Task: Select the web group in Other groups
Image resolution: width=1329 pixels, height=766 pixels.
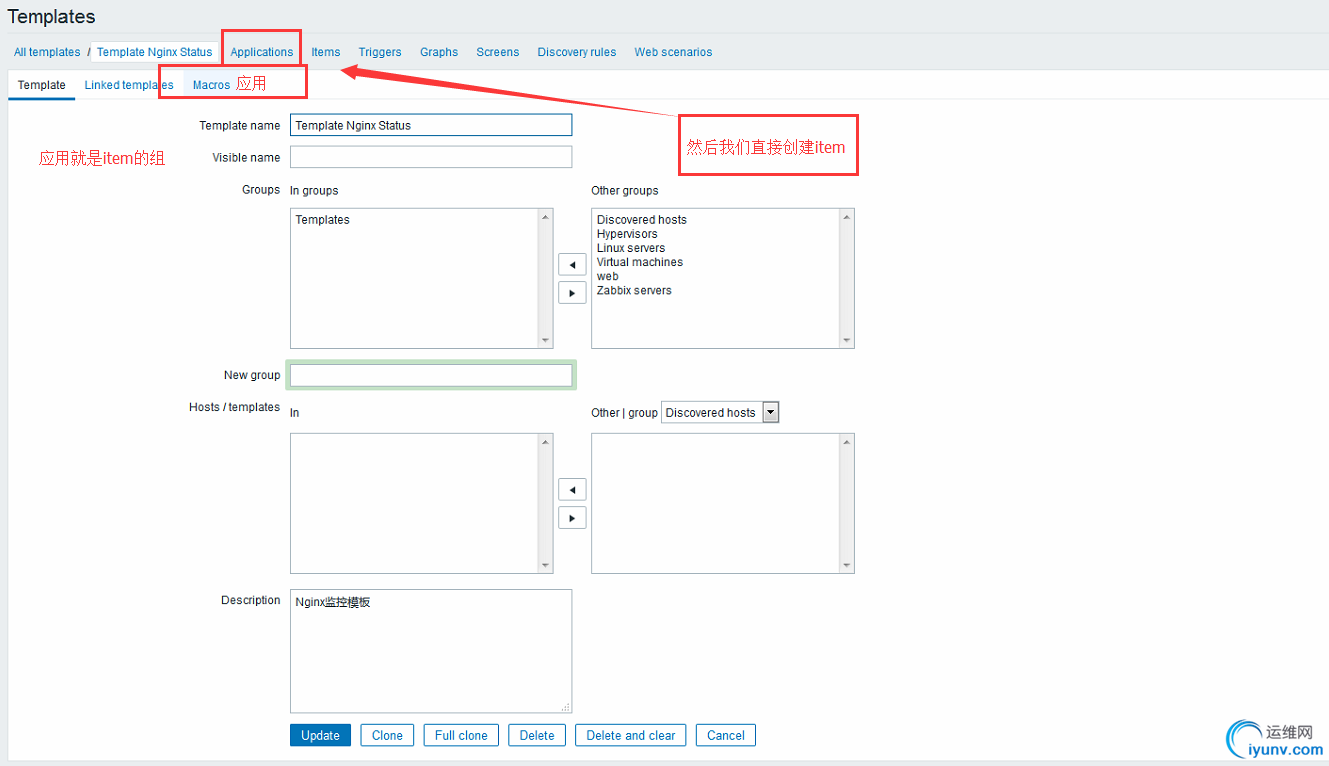Action: (x=608, y=276)
